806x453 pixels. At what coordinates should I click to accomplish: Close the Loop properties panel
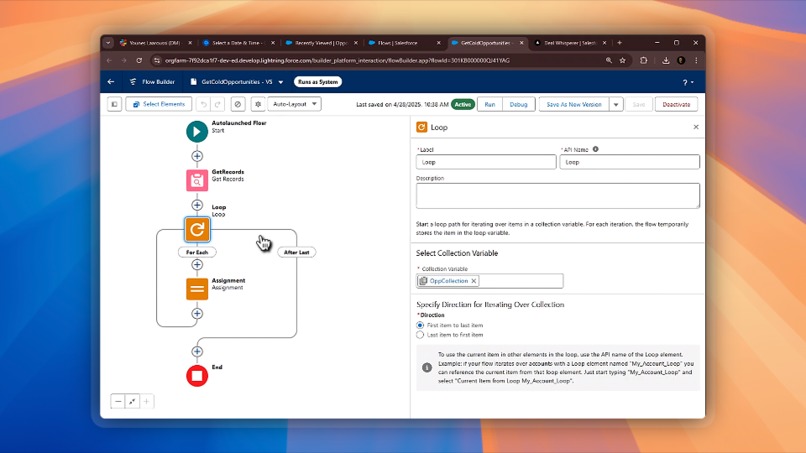pyautogui.click(x=696, y=127)
